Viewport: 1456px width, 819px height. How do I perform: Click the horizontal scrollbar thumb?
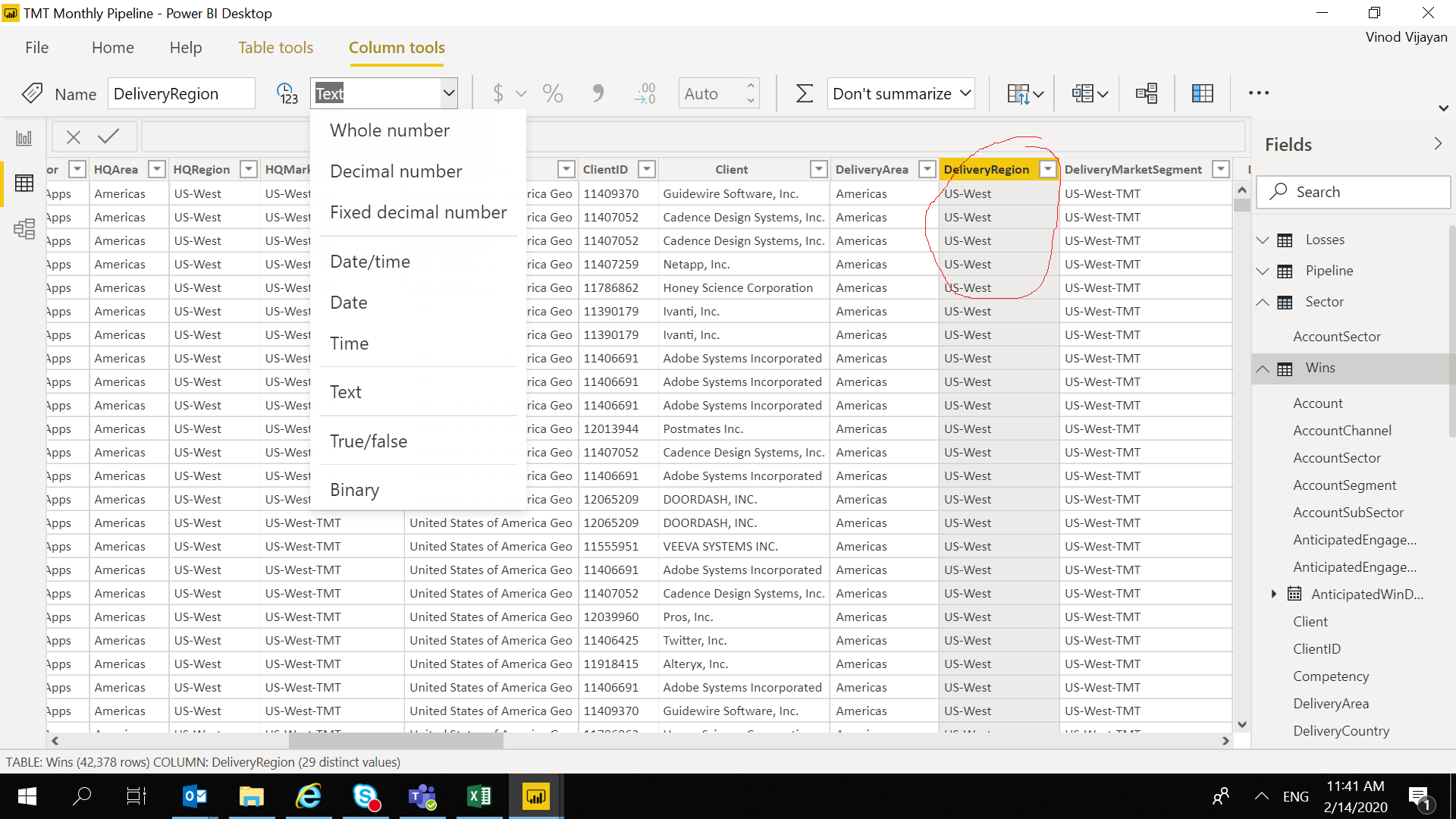coord(396,741)
